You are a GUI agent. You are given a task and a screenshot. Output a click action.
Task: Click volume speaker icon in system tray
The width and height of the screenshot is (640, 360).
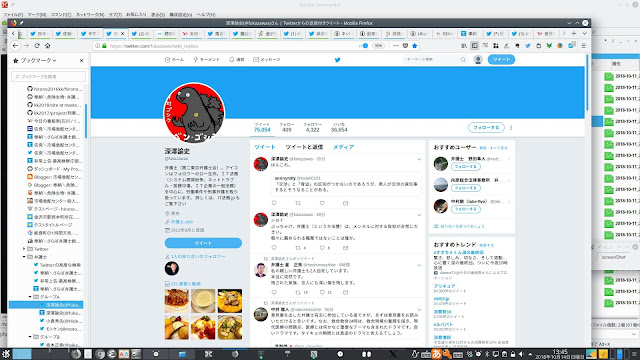[x=521, y=354]
